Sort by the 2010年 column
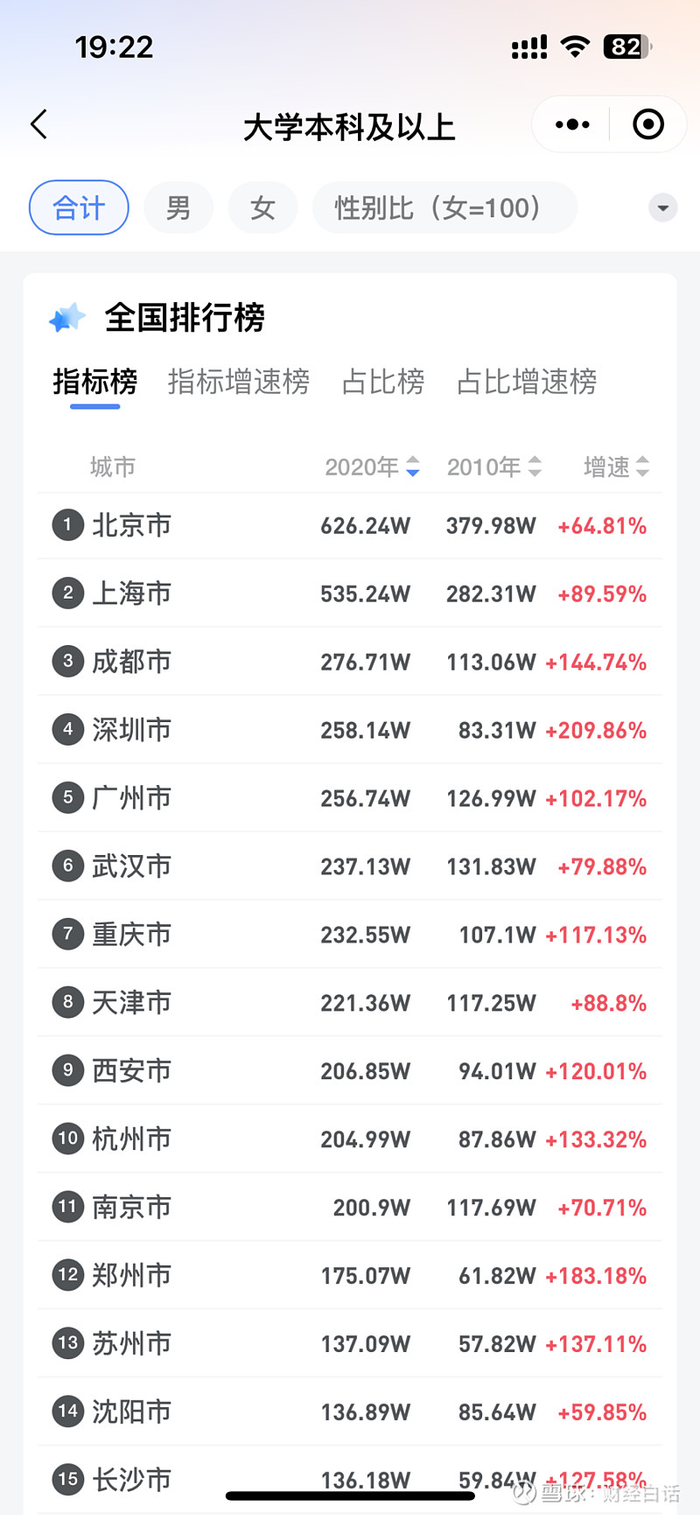The height and width of the screenshot is (1515, 700). (494, 467)
